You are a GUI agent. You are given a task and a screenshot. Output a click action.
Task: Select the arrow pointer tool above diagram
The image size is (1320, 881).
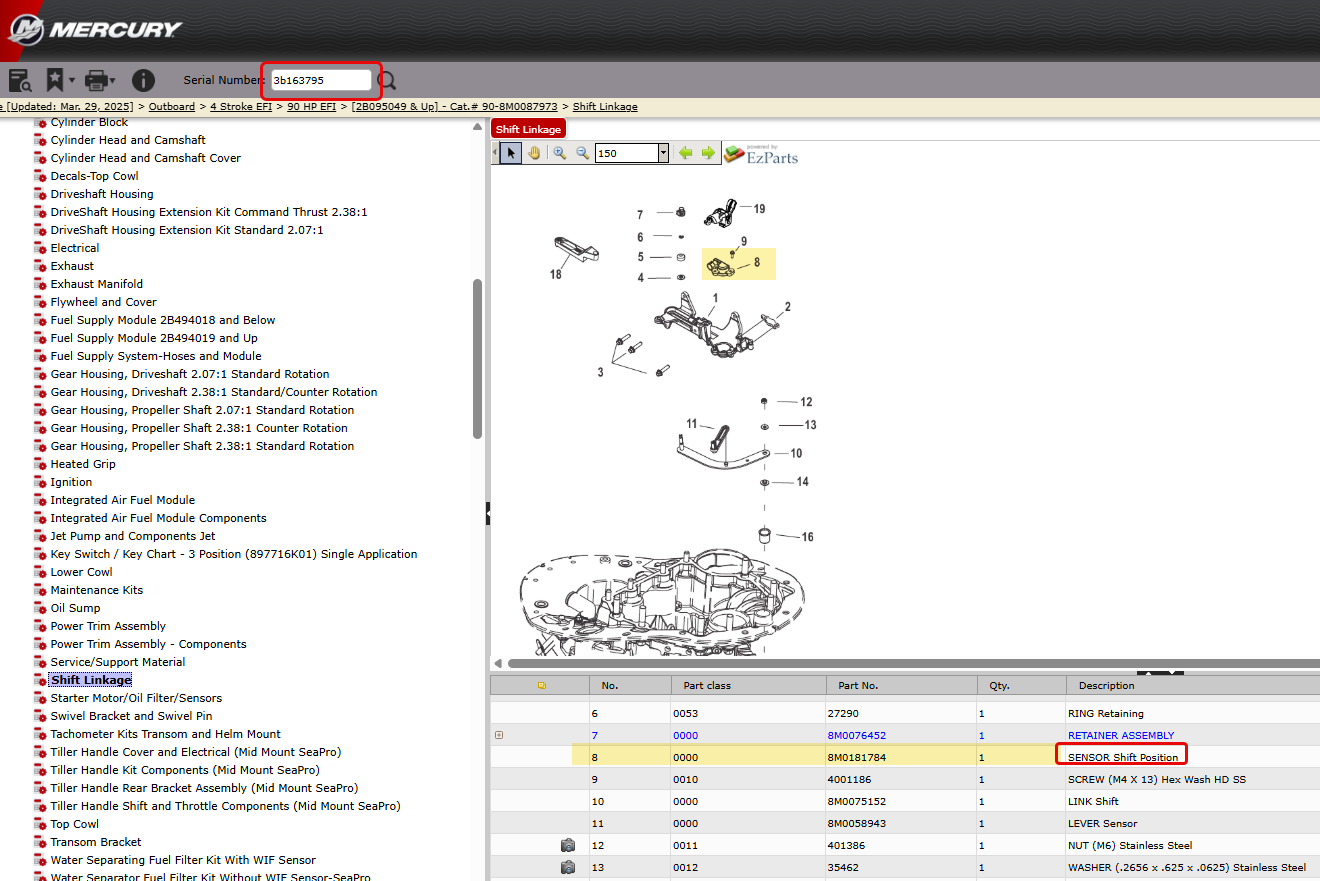(511, 153)
